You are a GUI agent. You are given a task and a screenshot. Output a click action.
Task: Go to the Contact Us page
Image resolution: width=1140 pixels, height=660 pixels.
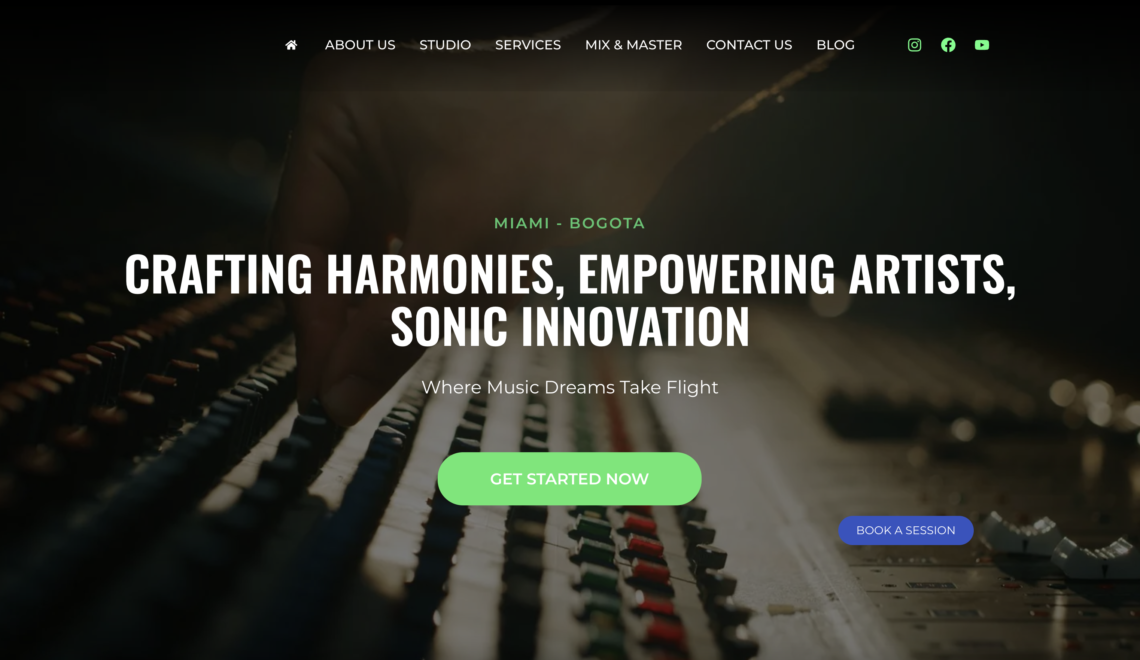(749, 45)
